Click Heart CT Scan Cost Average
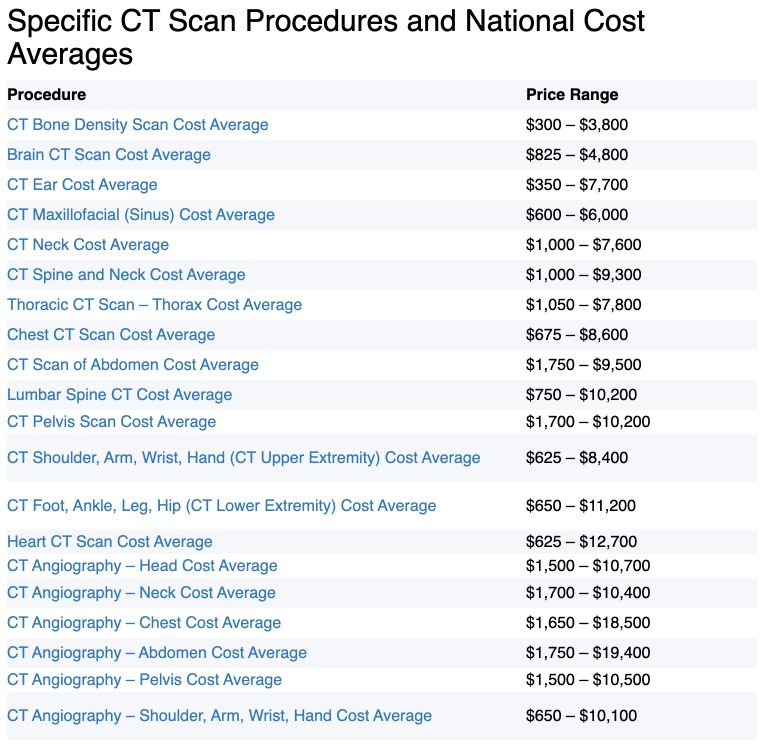Screen dimensions: 768x748 [x=109, y=542]
